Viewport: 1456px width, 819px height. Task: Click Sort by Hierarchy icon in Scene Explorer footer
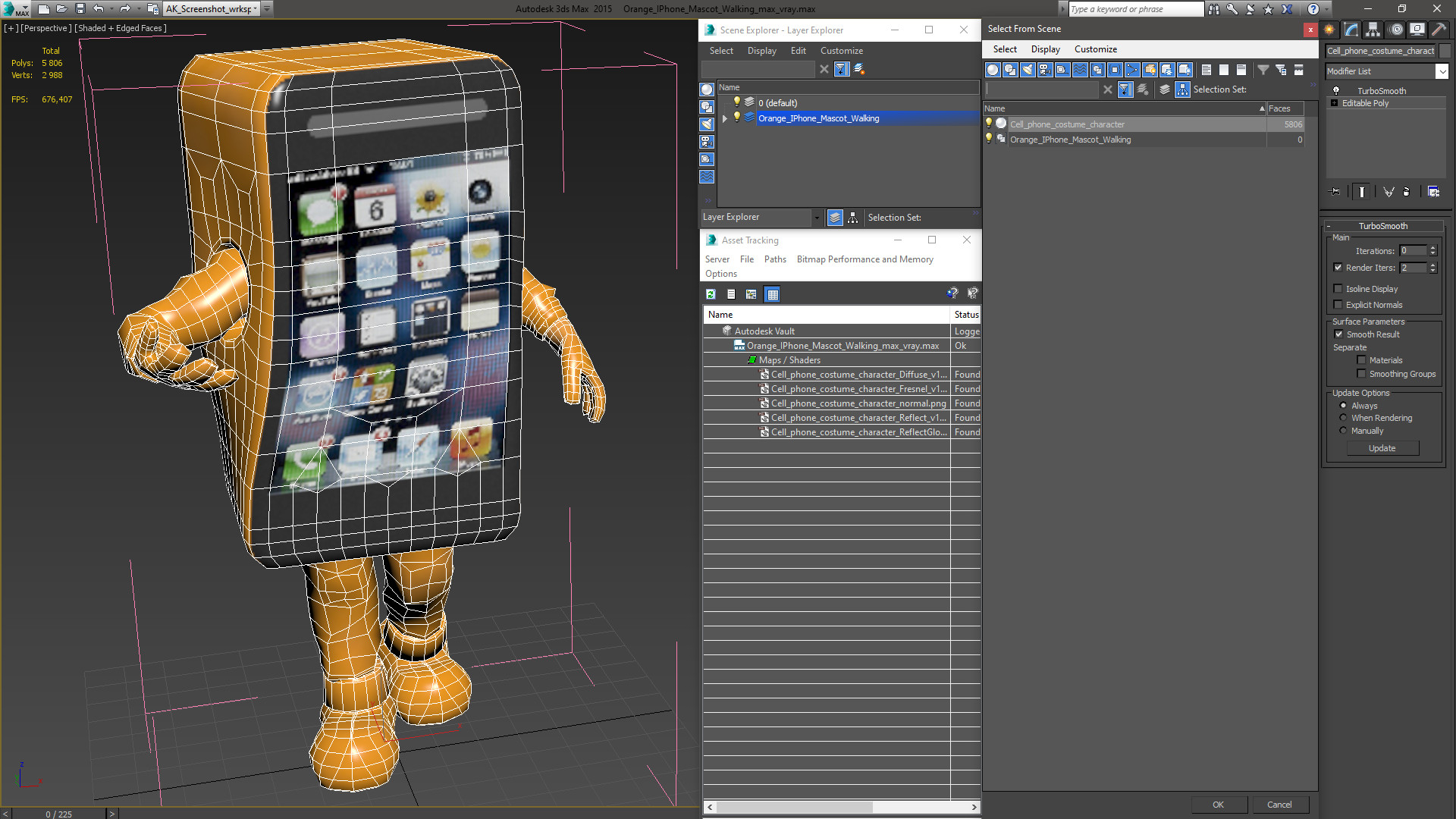[853, 218]
